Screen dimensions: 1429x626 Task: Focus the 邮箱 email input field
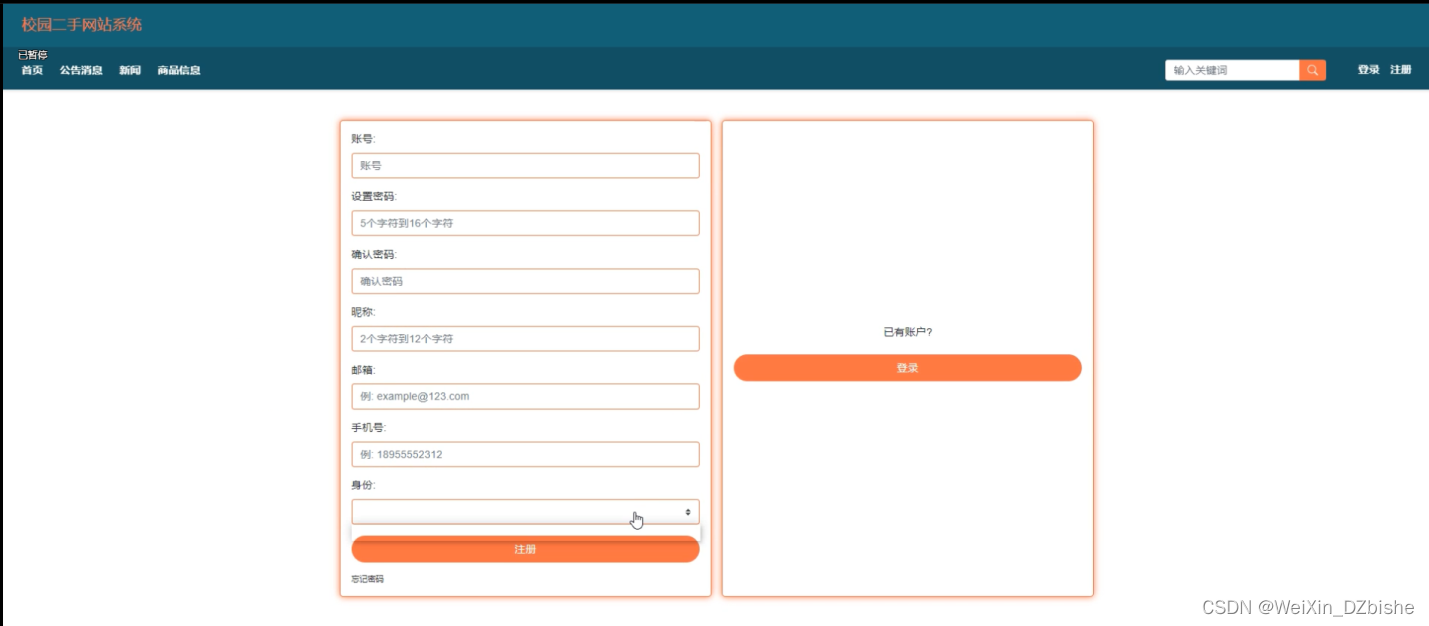coord(525,396)
